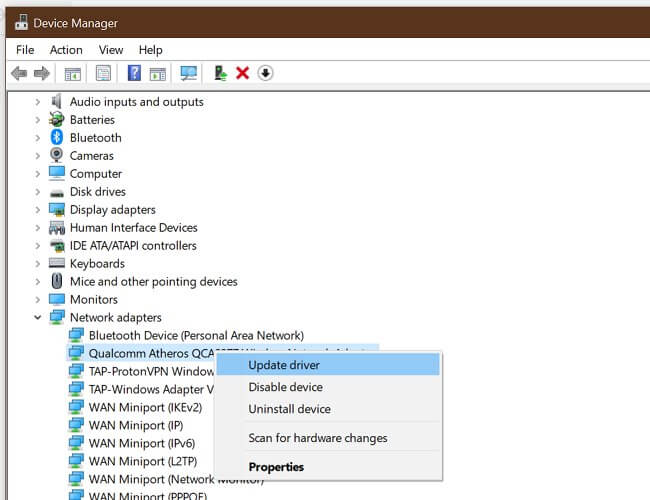The height and width of the screenshot is (500, 650).
Task: Click the Update device driver toolbar icon
Action: [220, 73]
